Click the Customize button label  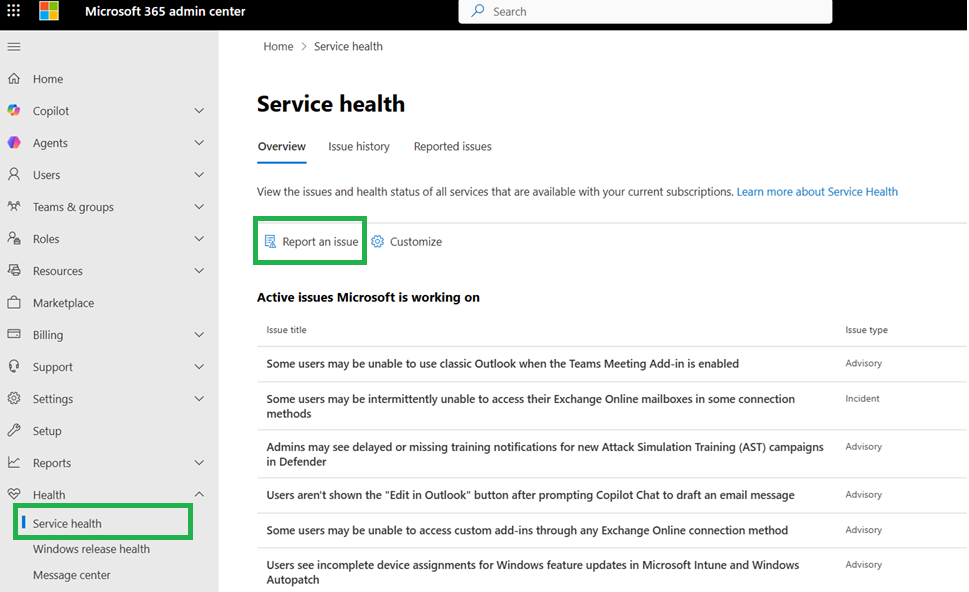click(416, 242)
